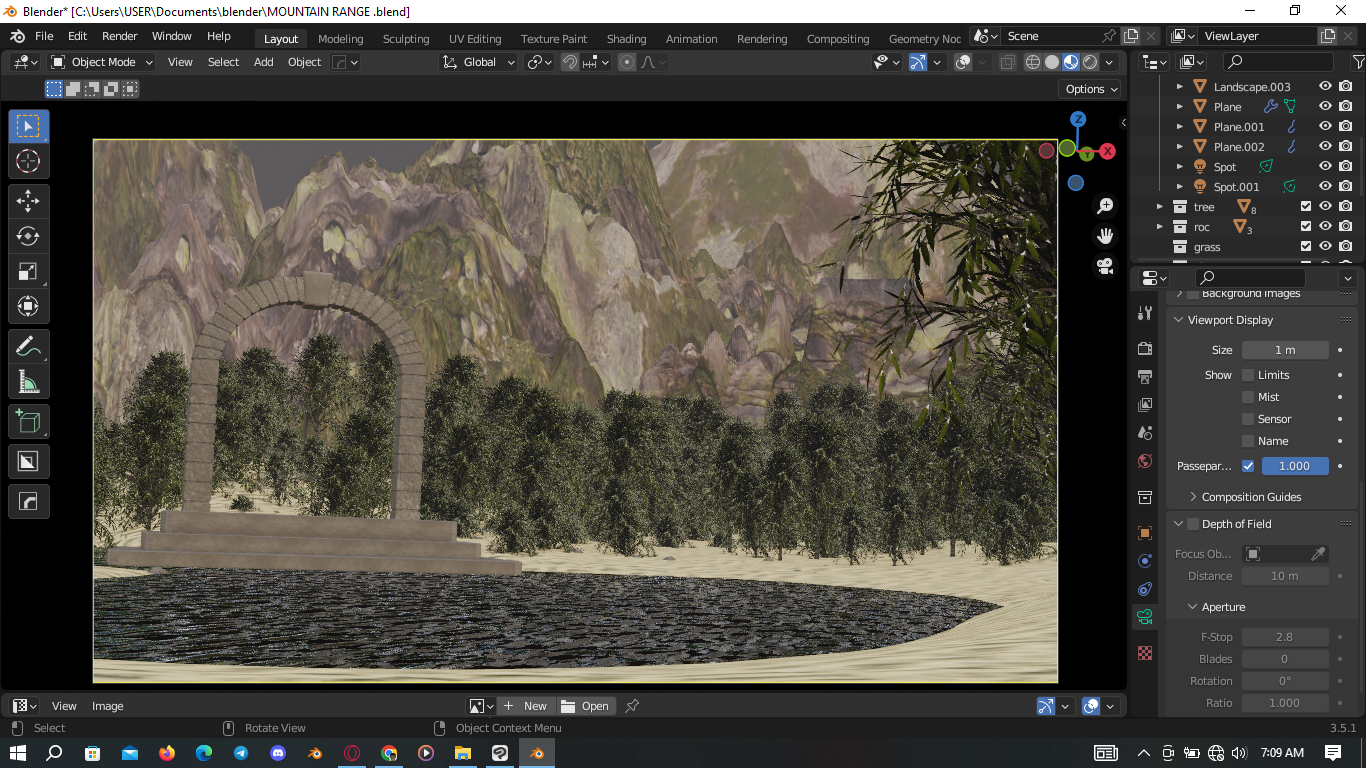Open Object Constraint properties tab

1145,589
